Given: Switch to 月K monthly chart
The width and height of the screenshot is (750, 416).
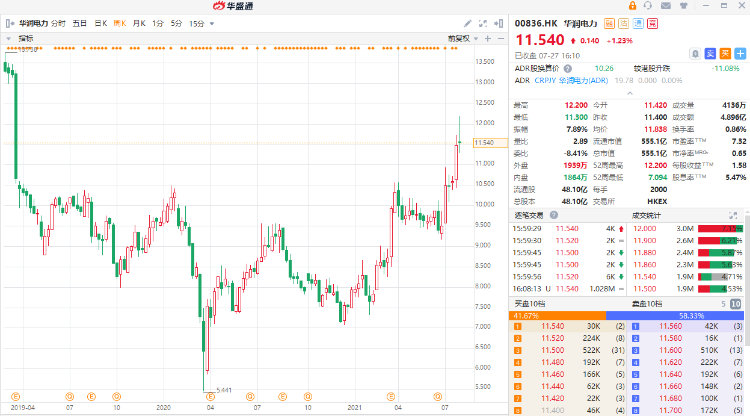Looking at the screenshot, I should 139,23.
